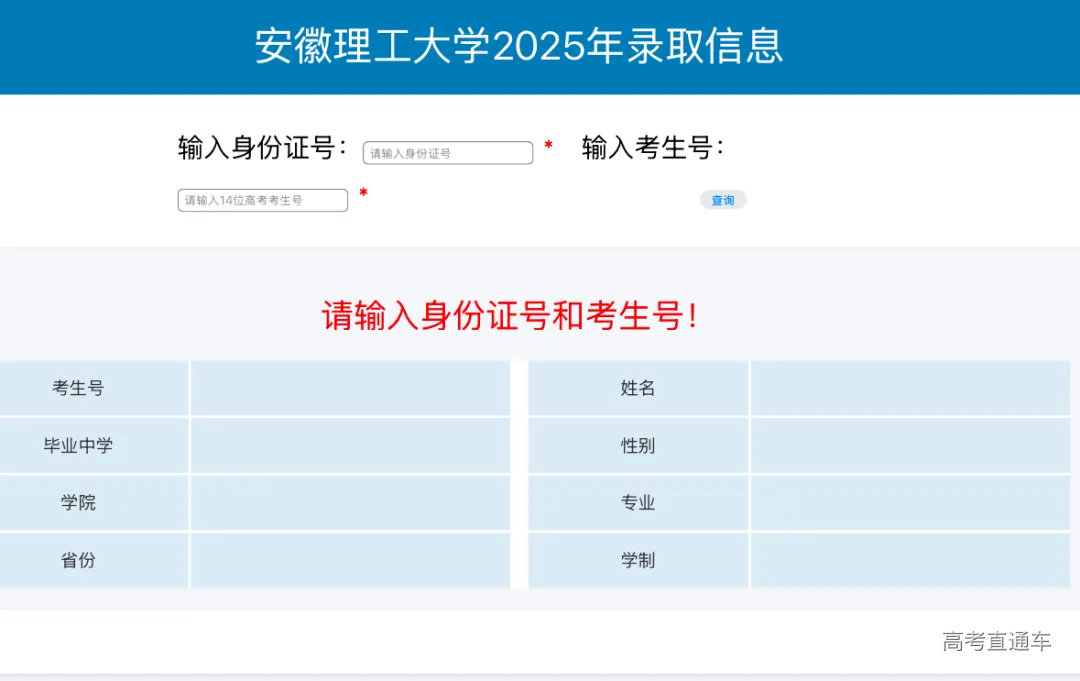The width and height of the screenshot is (1080, 681).
Task: Click the 专业 row label
Action: (637, 503)
